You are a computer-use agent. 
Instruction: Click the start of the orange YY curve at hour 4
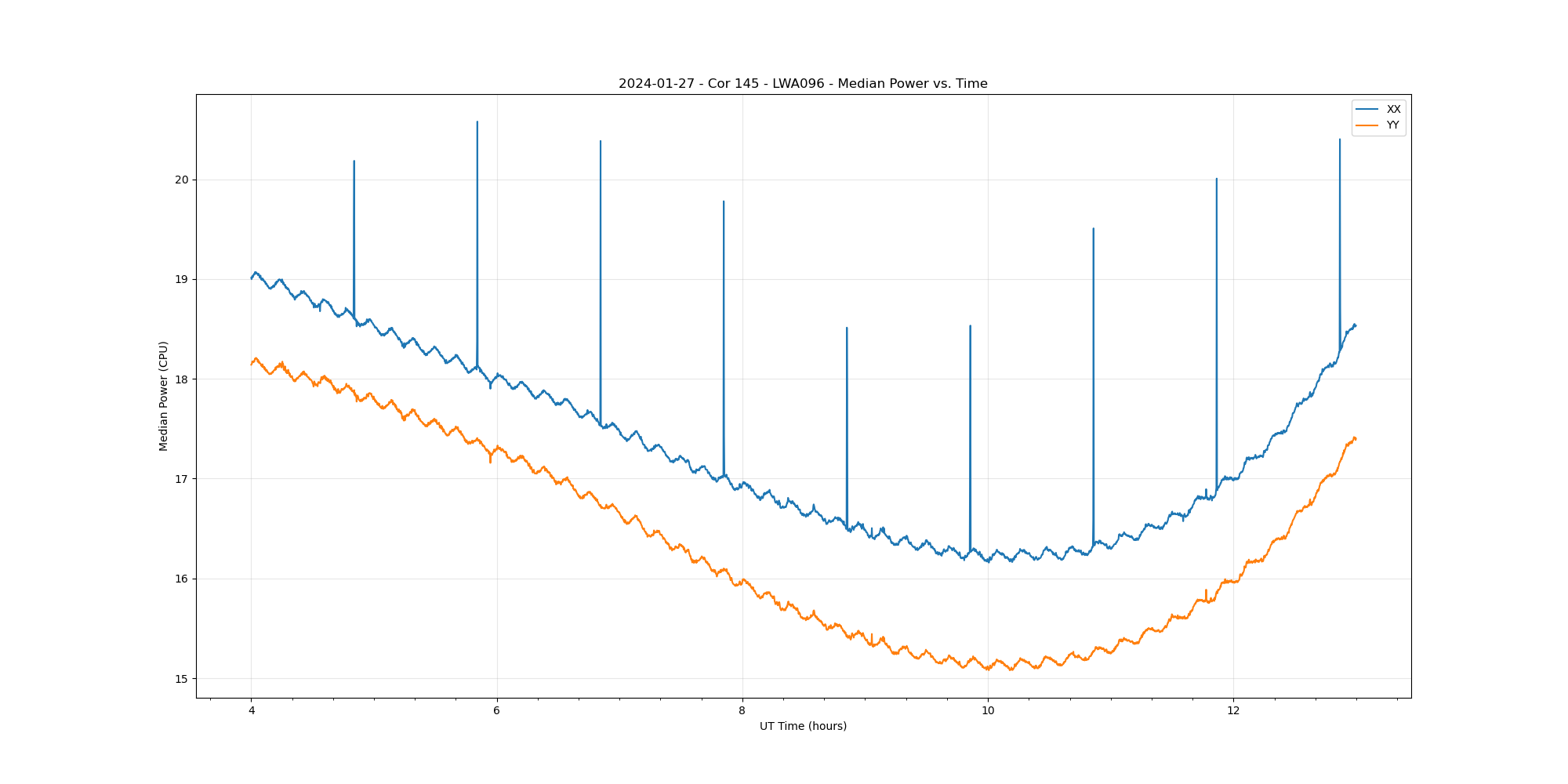[x=252, y=364]
